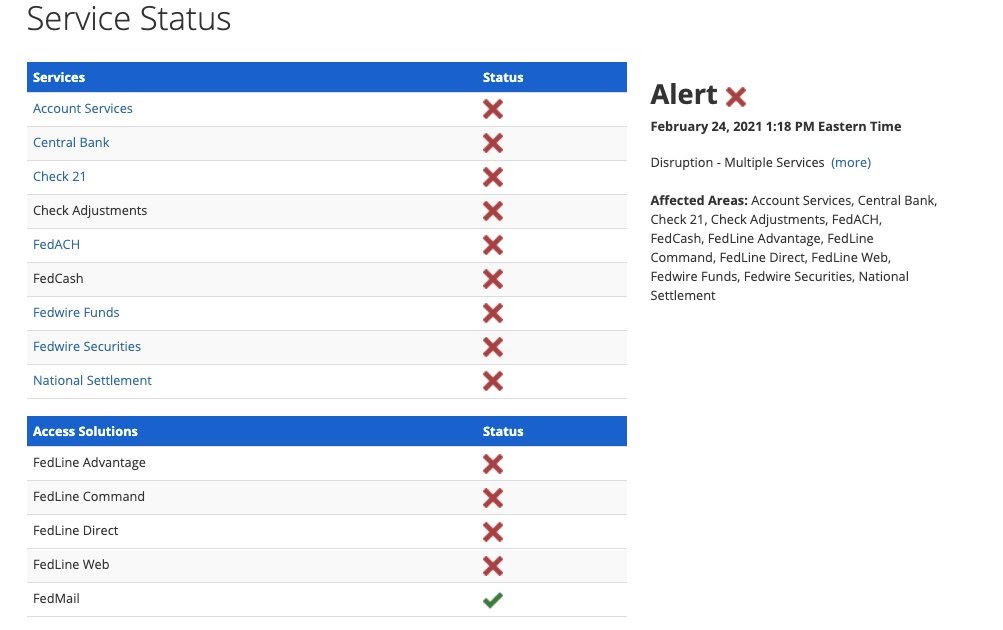1003x630 pixels.
Task: Click the National Settlement red X icon
Action: 492,381
